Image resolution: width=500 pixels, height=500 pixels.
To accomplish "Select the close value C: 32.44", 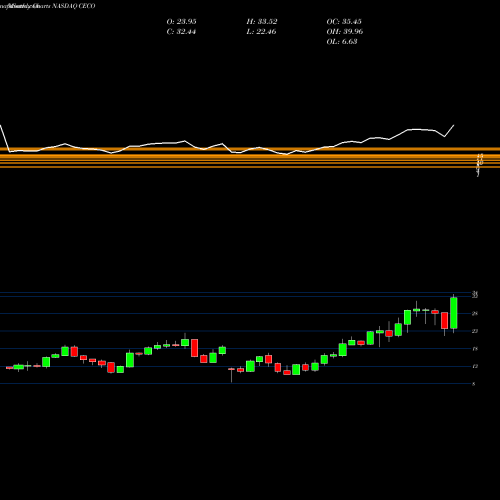I will pyautogui.click(x=181, y=32).
